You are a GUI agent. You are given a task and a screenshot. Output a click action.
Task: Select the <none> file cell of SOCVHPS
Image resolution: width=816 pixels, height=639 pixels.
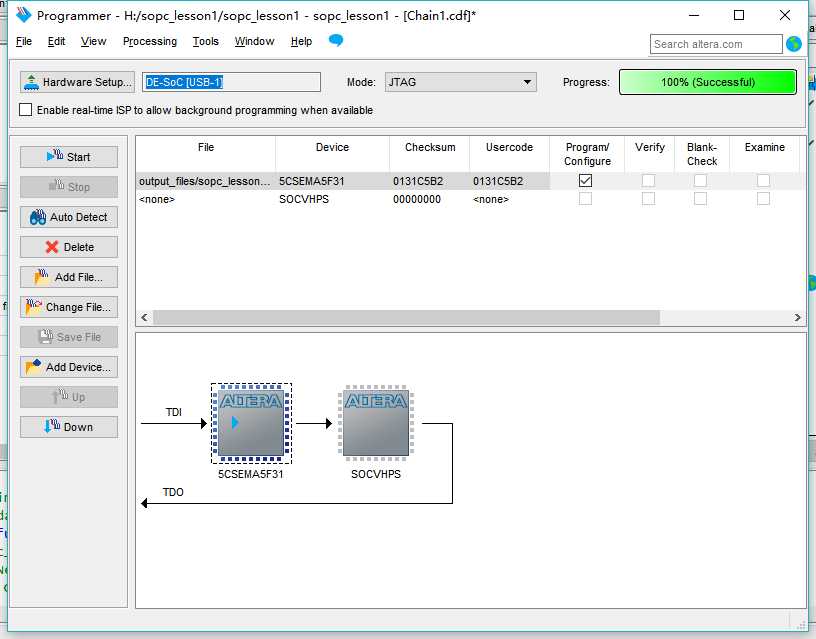[205, 199]
